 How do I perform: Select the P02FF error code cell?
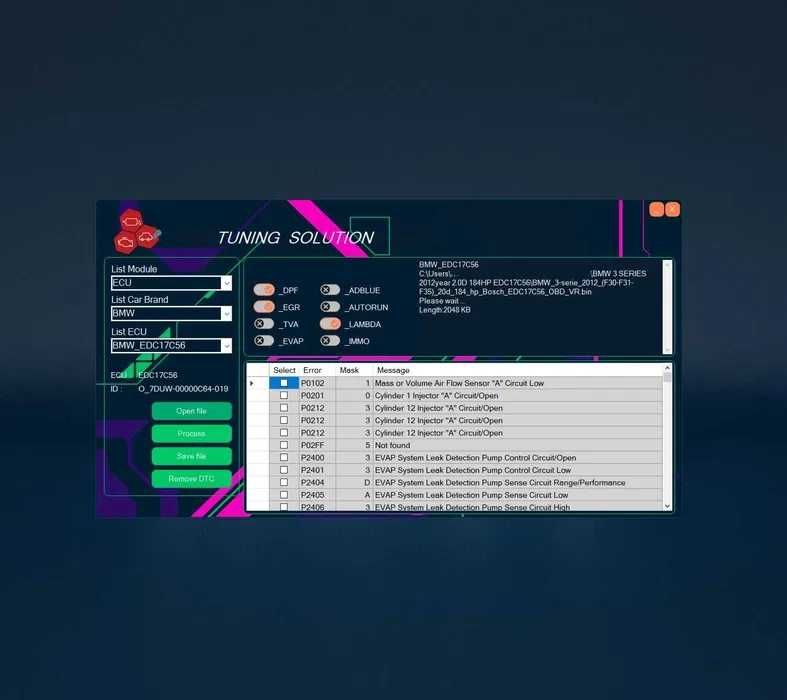[x=317, y=445]
